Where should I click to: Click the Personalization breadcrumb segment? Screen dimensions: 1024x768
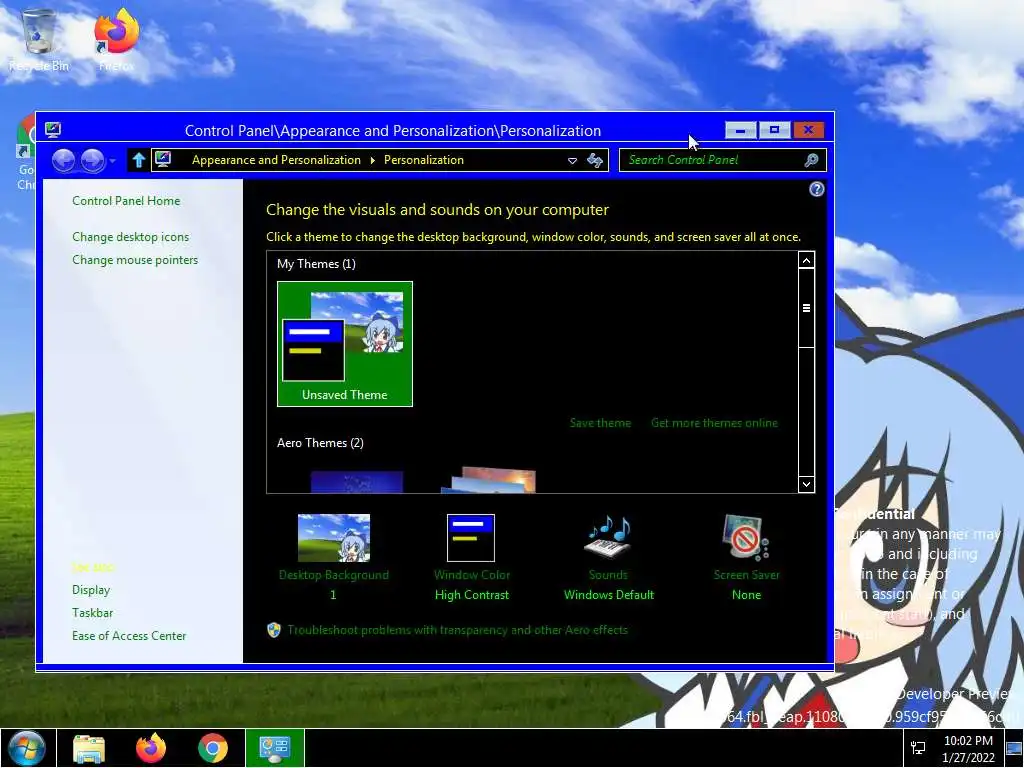[424, 160]
